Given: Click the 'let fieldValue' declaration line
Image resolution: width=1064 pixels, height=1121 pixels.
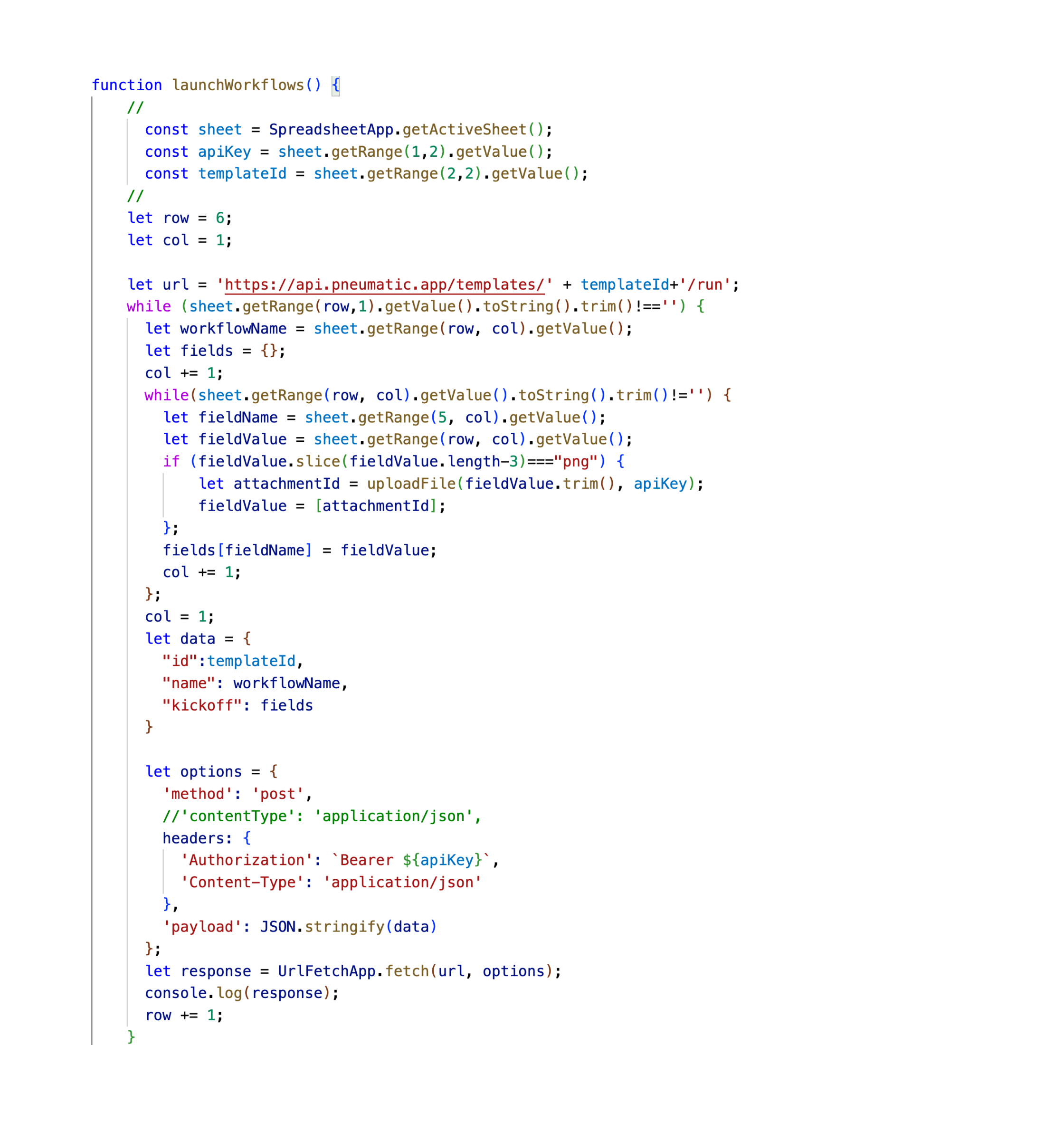Looking at the screenshot, I should point(398,439).
